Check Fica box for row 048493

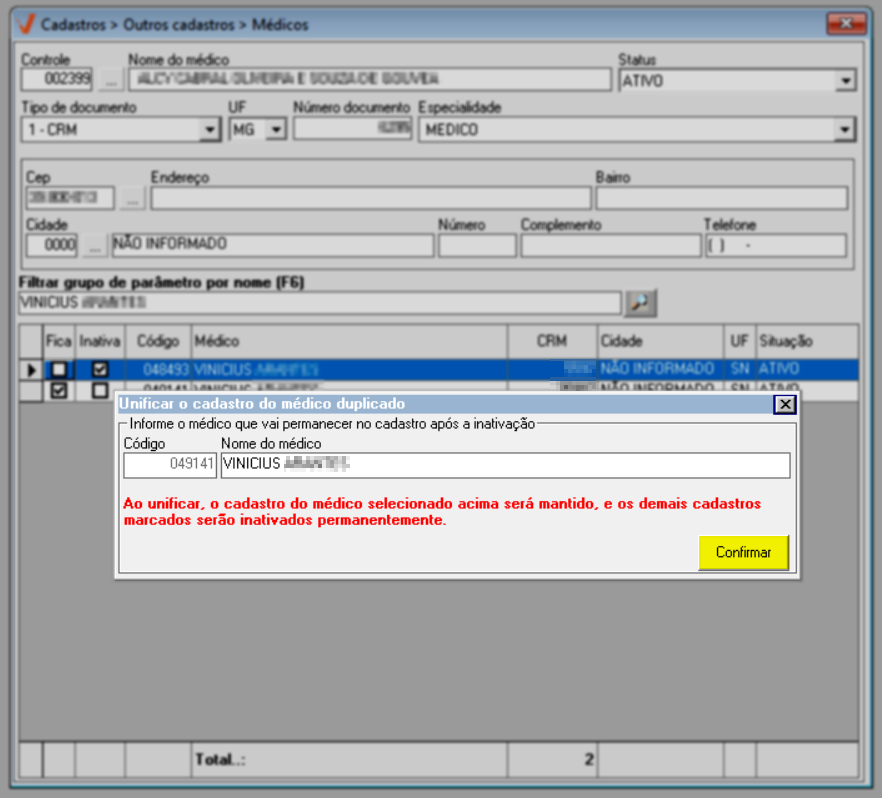click(x=58, y=369)
